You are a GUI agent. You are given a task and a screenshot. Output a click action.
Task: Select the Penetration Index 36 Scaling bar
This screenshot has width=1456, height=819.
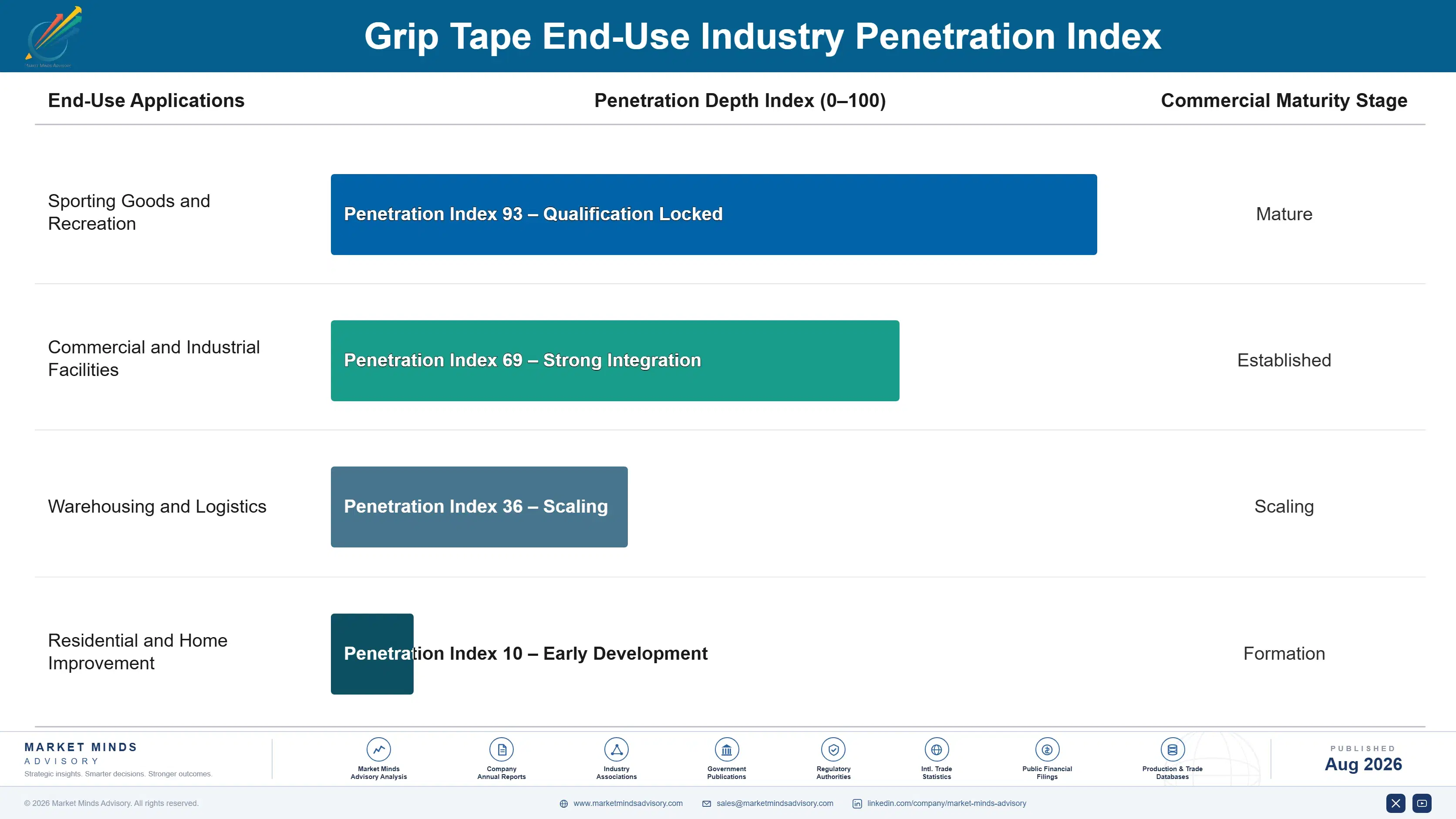click(x=479, y=507)
